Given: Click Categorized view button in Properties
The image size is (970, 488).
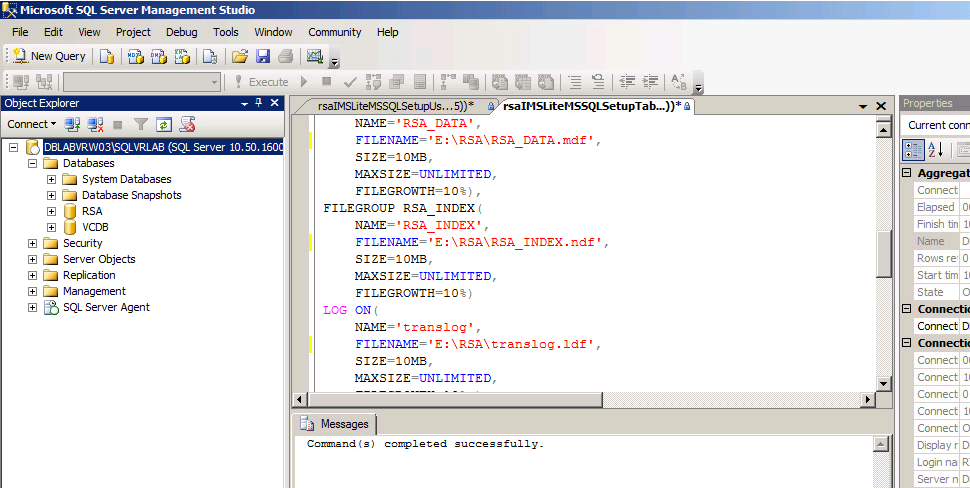Looking at the screenshot, I should point(914,149).
